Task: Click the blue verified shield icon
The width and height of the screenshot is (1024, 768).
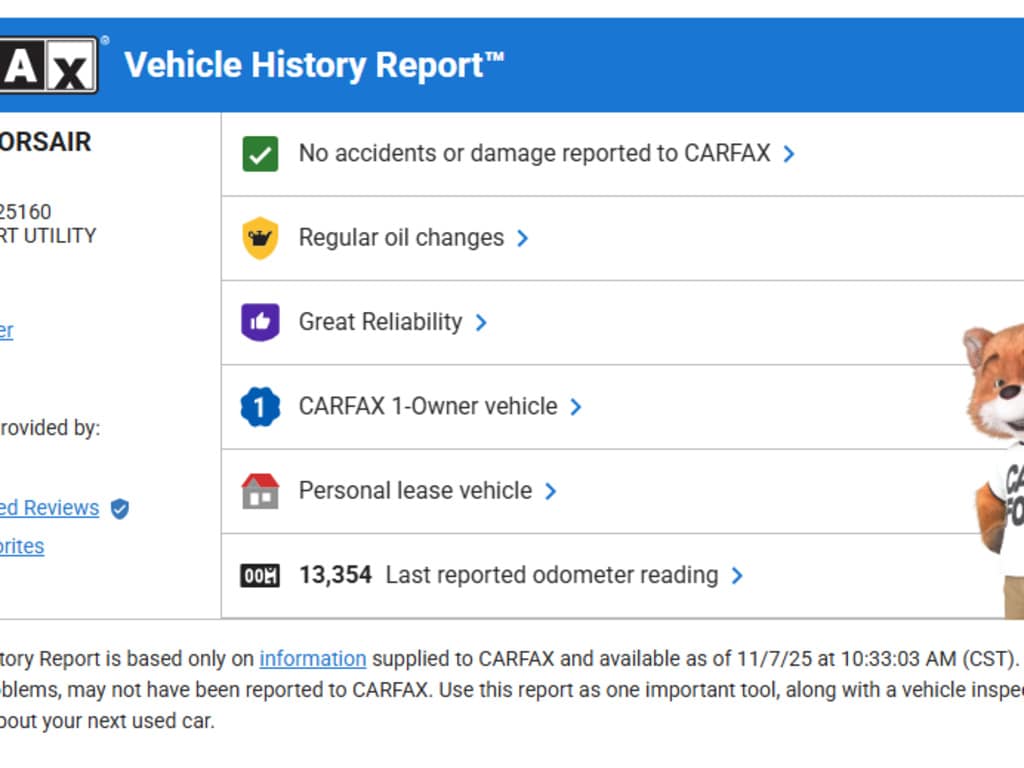Action: click(119, 509)
